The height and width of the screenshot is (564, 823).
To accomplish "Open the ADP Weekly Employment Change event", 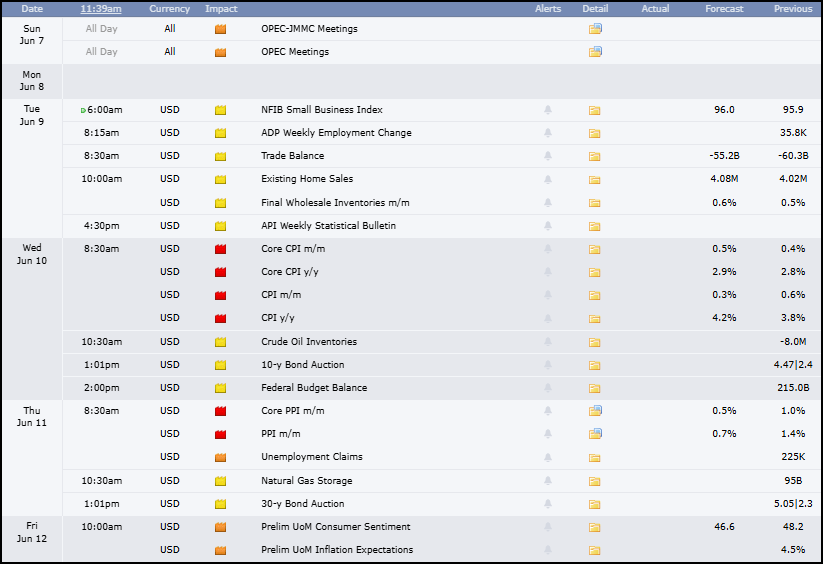I will (336, 133).
